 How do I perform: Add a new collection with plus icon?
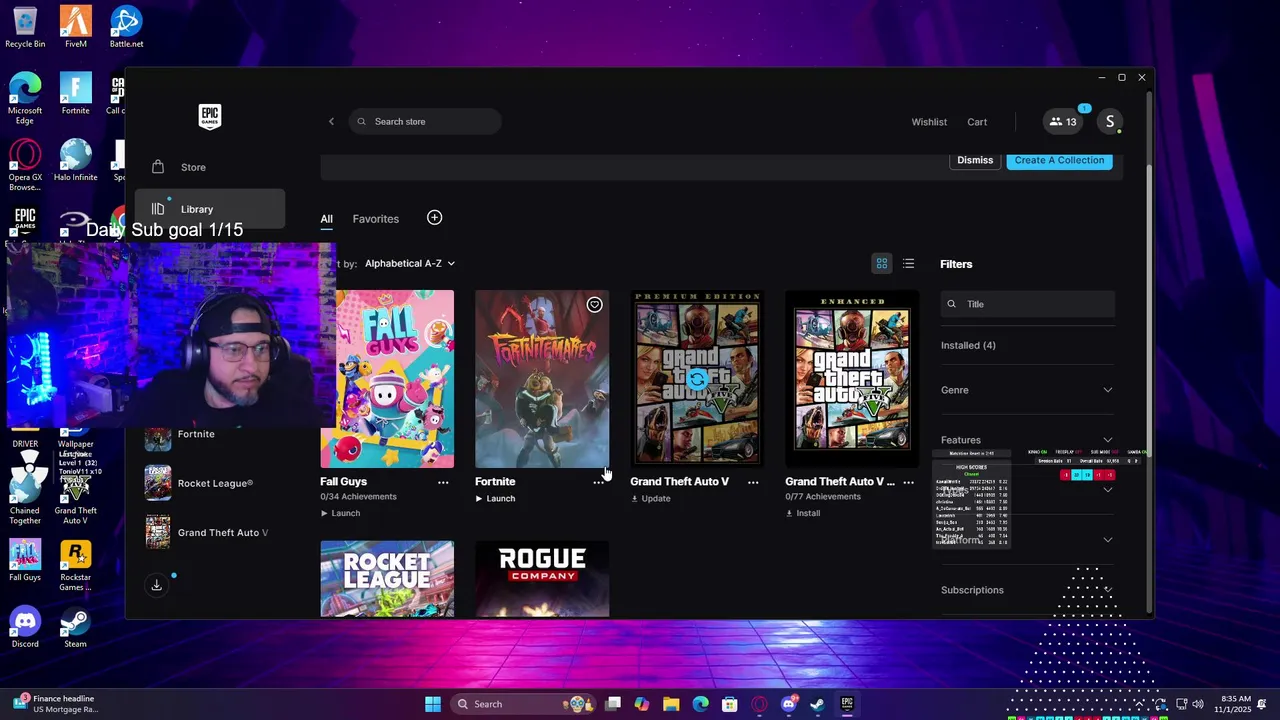(434, 218)
